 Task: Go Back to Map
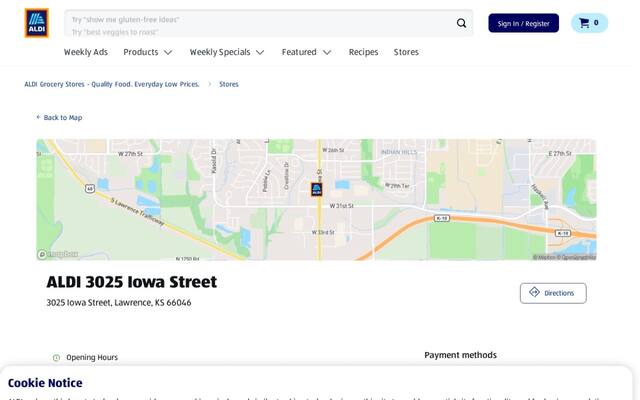(59, 118)
